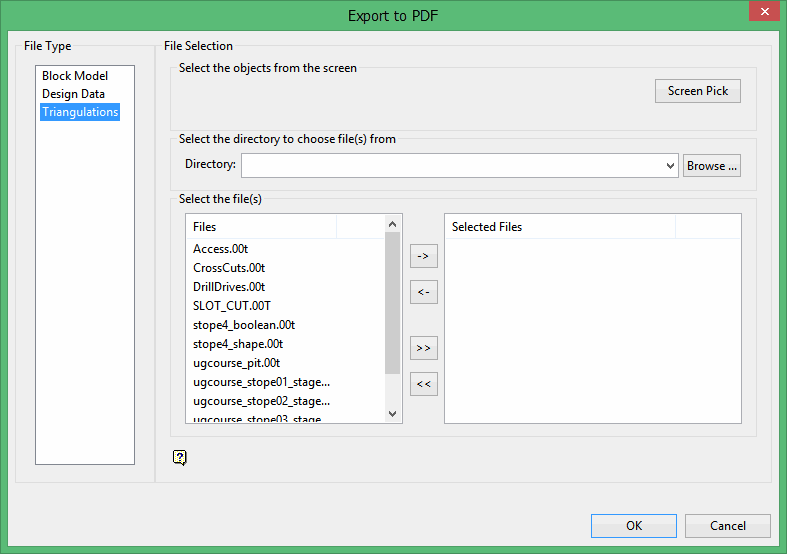Cancel the export dialog

[x=728, y=526]
